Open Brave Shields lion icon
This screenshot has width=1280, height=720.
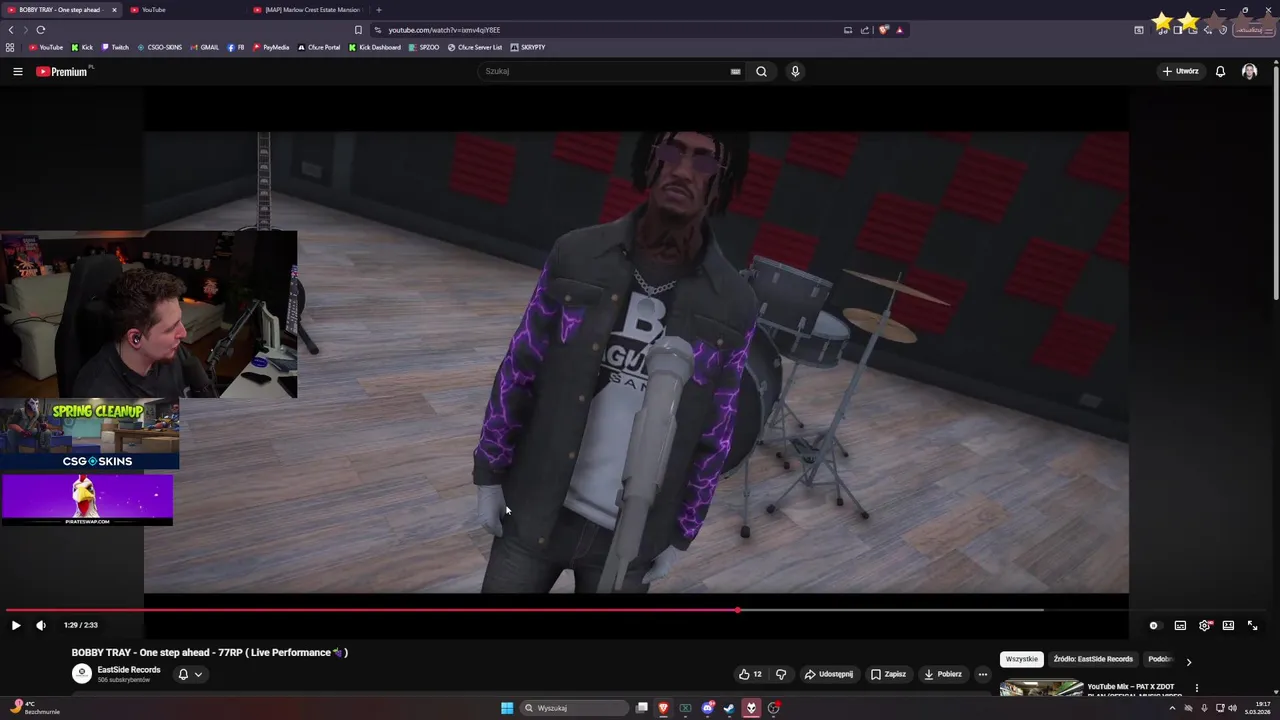point(883,30)
